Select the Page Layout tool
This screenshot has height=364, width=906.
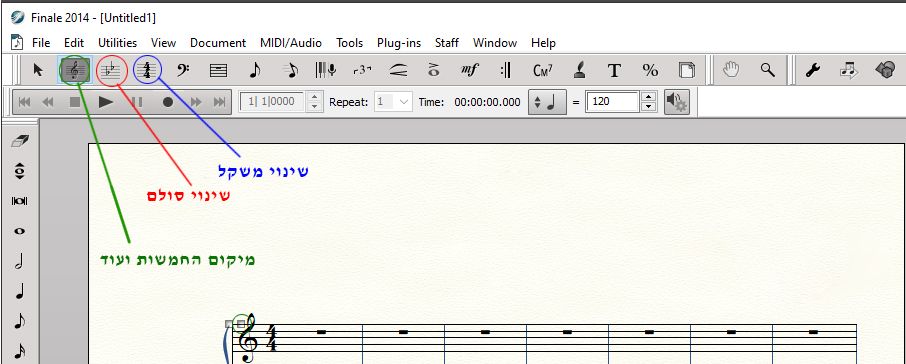686,70
